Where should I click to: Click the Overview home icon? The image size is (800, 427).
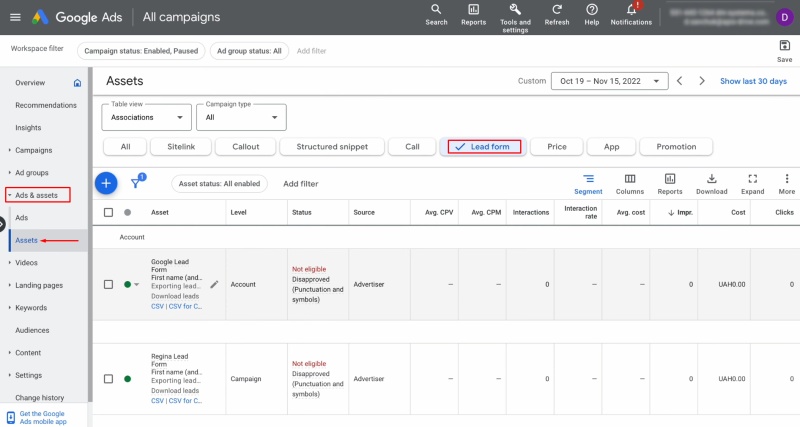click(77, 83)
